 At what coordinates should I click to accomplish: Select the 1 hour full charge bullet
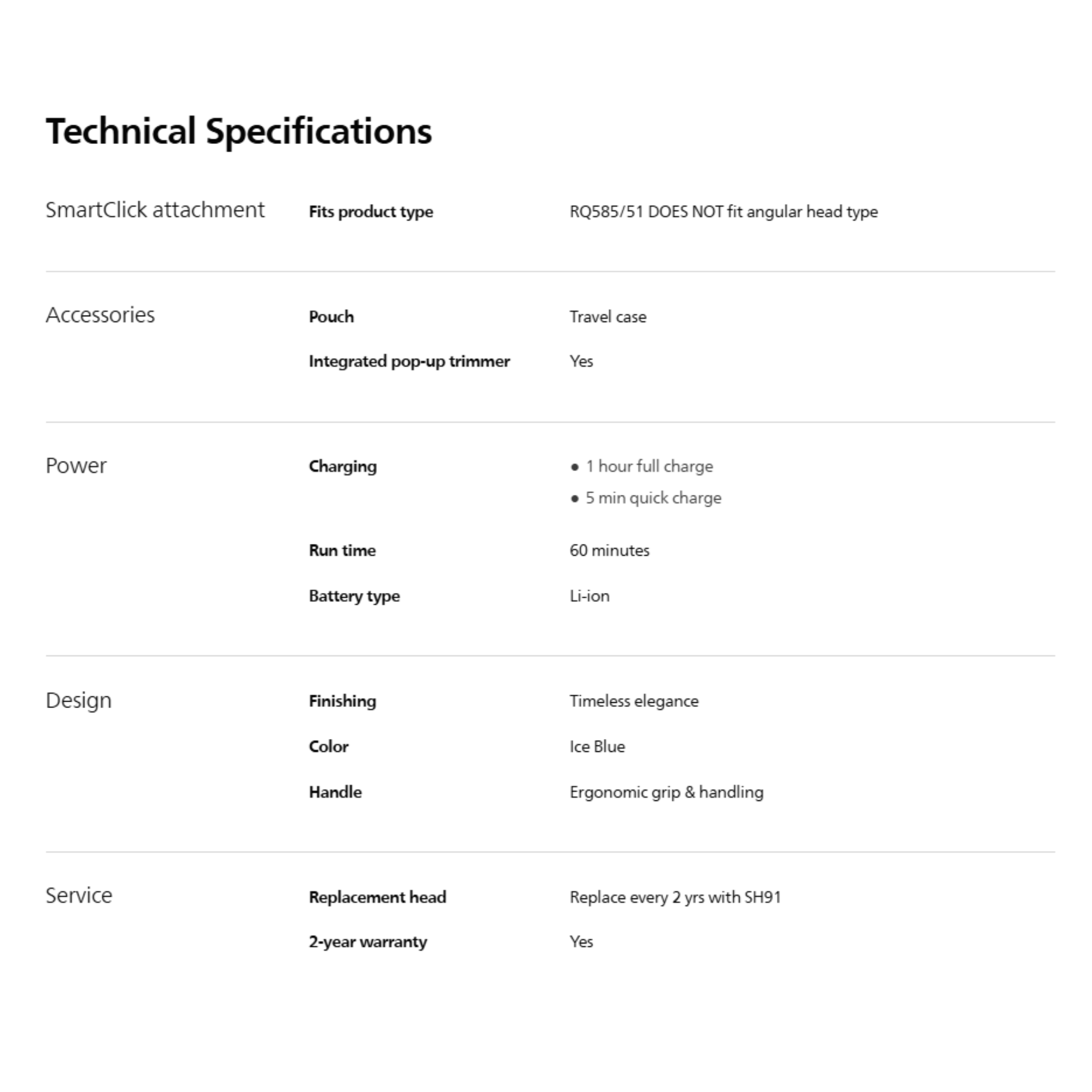(x=649, y=467)
